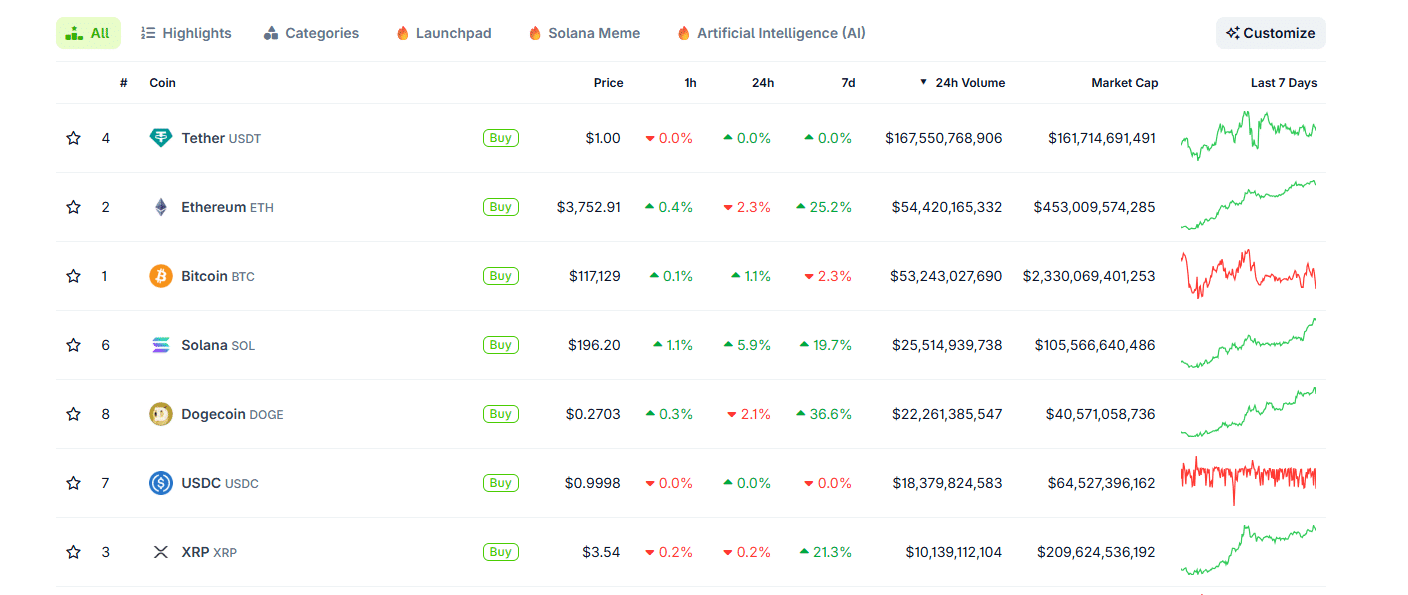
Task: Click the Bitcoin Buy button
Action: point(501,276)
